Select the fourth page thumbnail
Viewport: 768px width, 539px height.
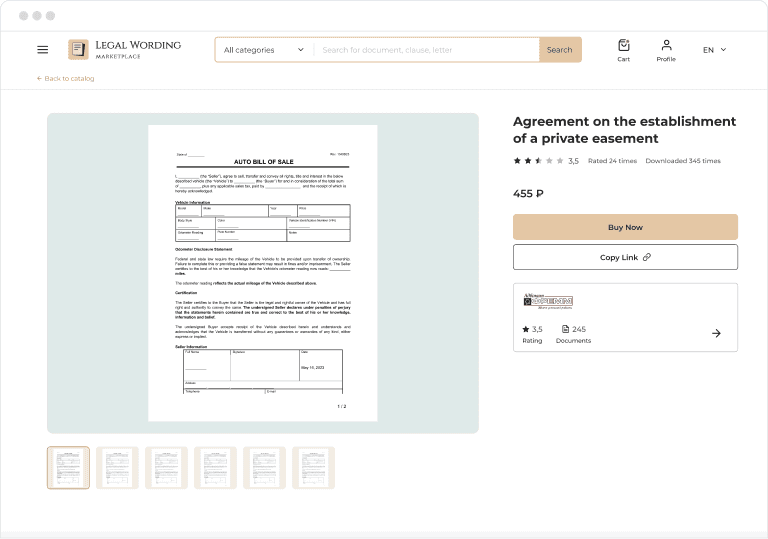point(215,467)
